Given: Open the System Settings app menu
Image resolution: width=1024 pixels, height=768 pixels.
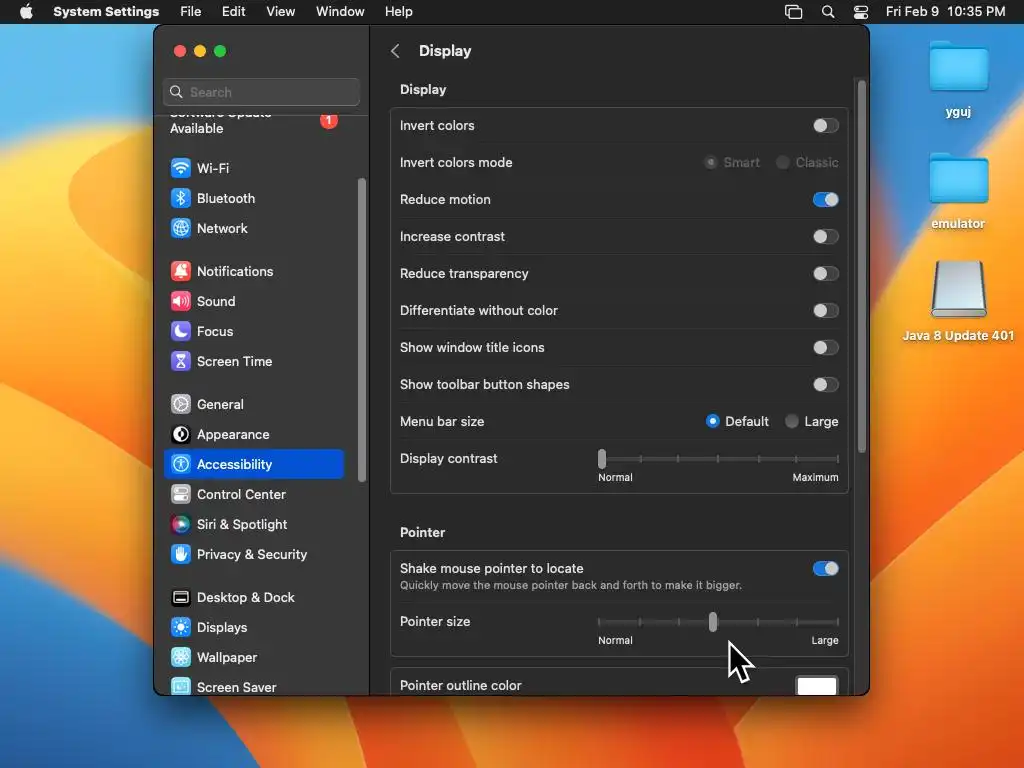Looking at the screenshot, I should click(x=106, y=12).
